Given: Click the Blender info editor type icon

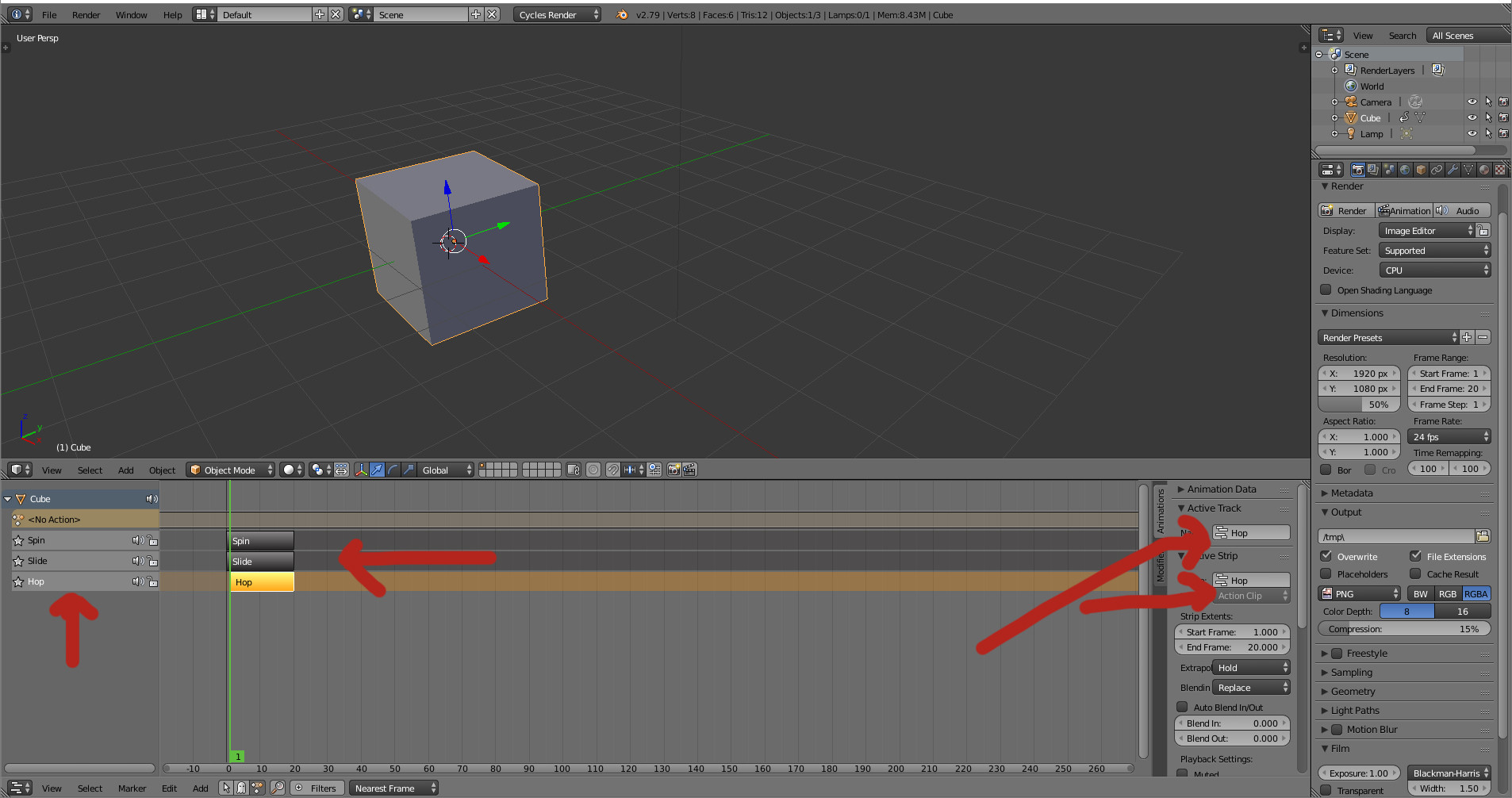Looking at the screenshot, I should coord(20,14).
